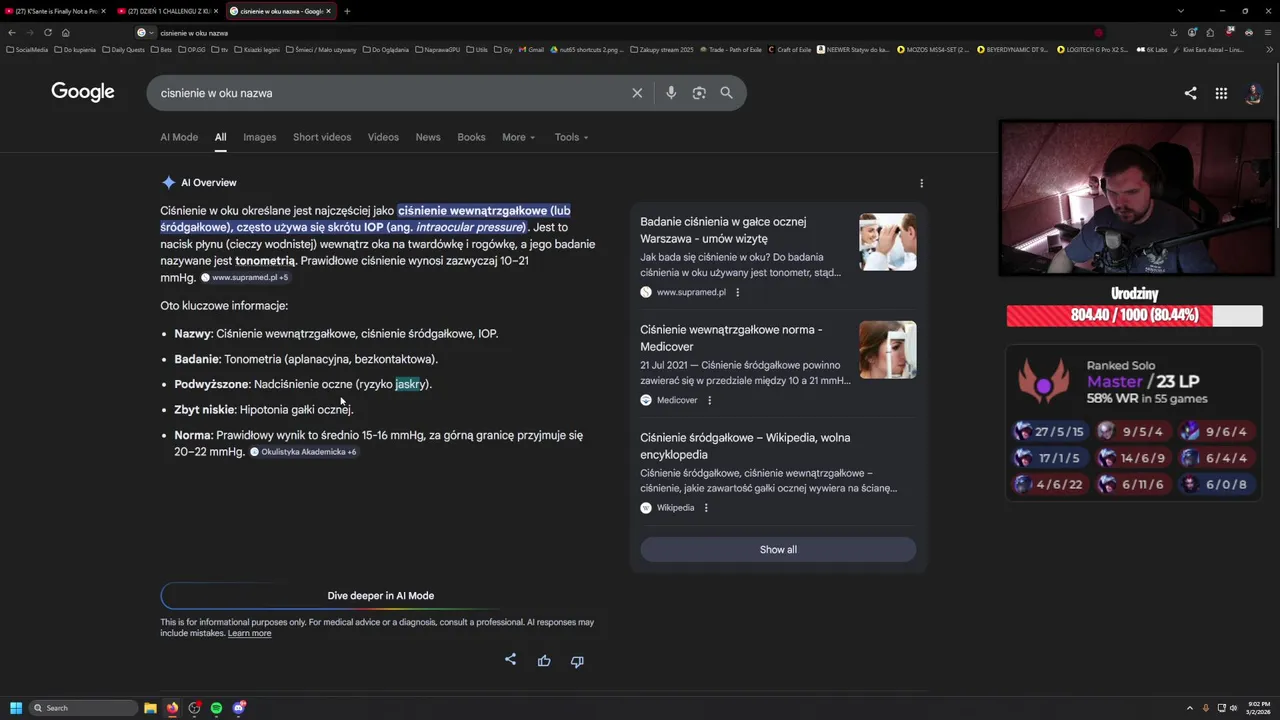Open File Explorer from the taskbar
Viewport: 1280px width, 720px height.
pyautogui.click(x=150, y=708)
